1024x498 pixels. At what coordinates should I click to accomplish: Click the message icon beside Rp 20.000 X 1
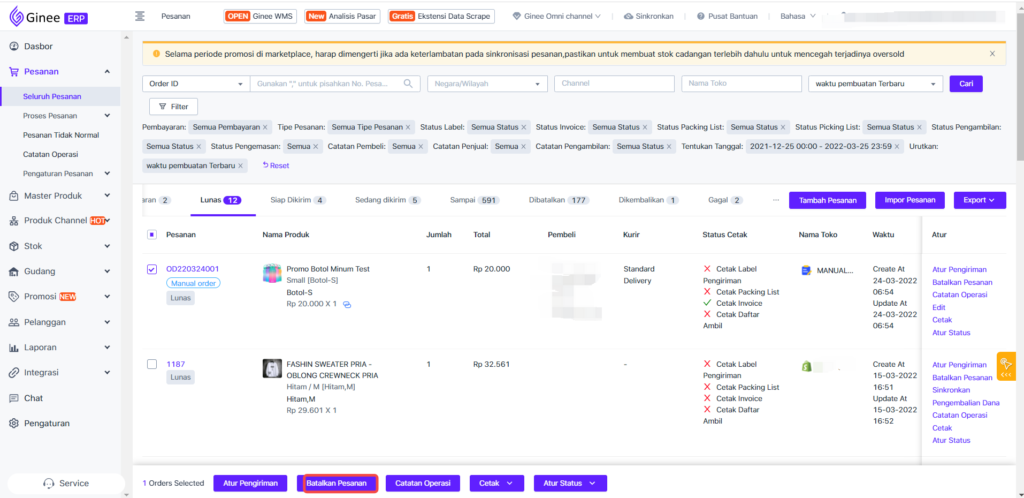(347, 305)
